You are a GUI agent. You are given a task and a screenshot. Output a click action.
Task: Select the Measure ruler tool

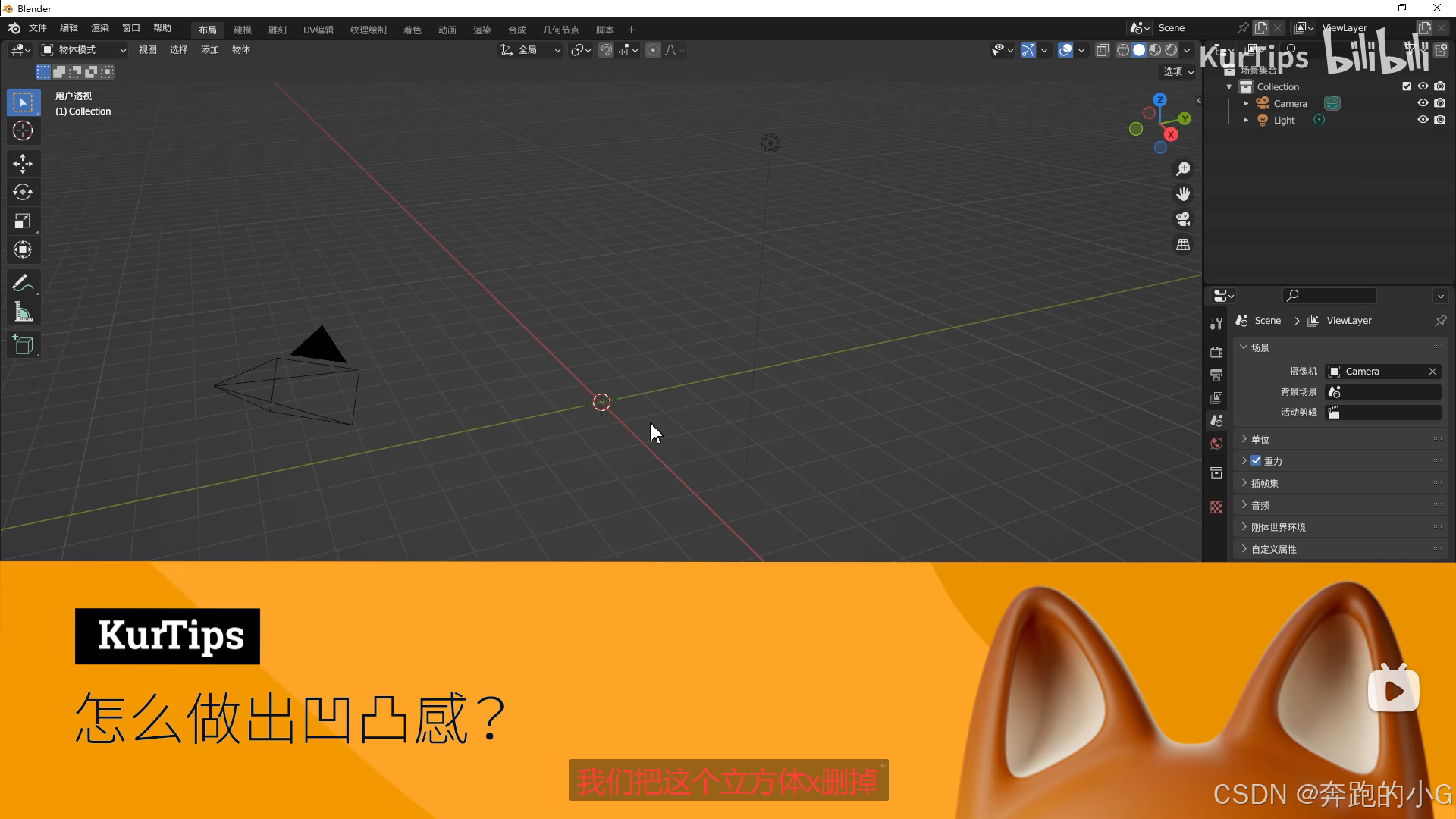coord(23,312)
